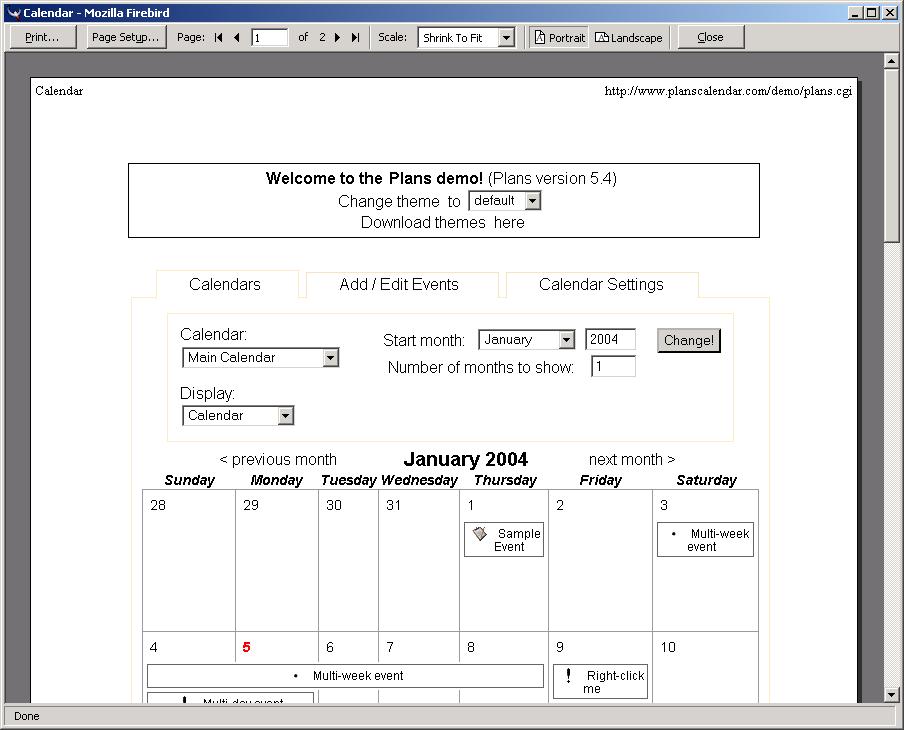This screenshot has height=730, width=904.
Task: Go to previous page arrow
Action: pyautogui.click(x=237, y=37)
